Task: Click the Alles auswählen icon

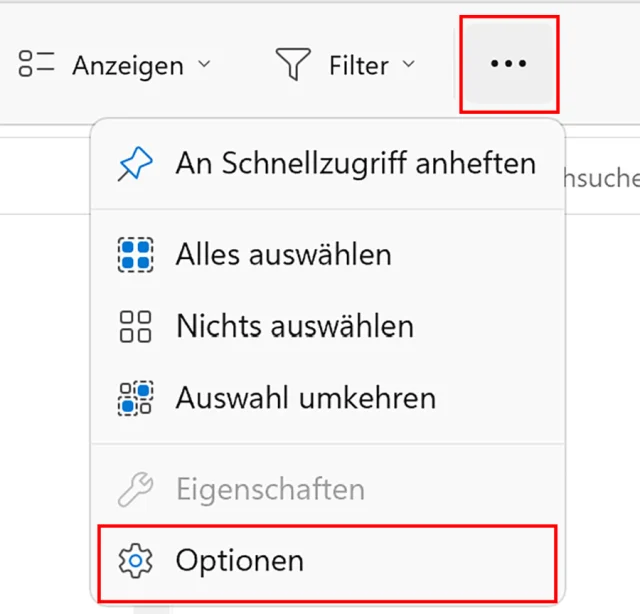Action: [x=135, y=255]
